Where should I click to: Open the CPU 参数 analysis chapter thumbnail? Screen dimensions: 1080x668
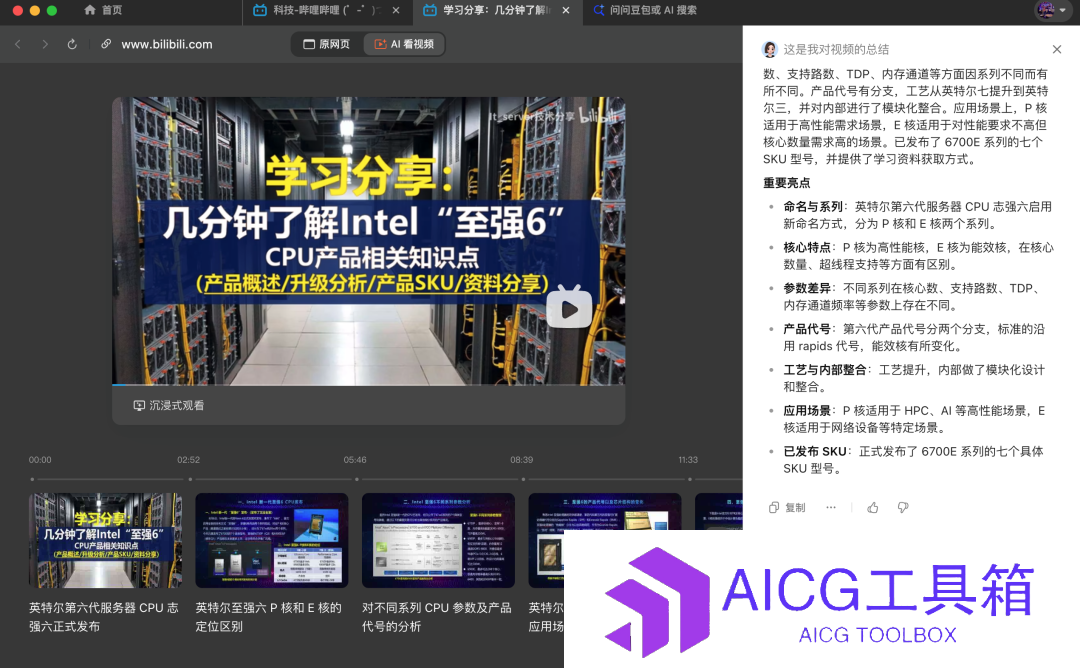[x=439, y=540]
